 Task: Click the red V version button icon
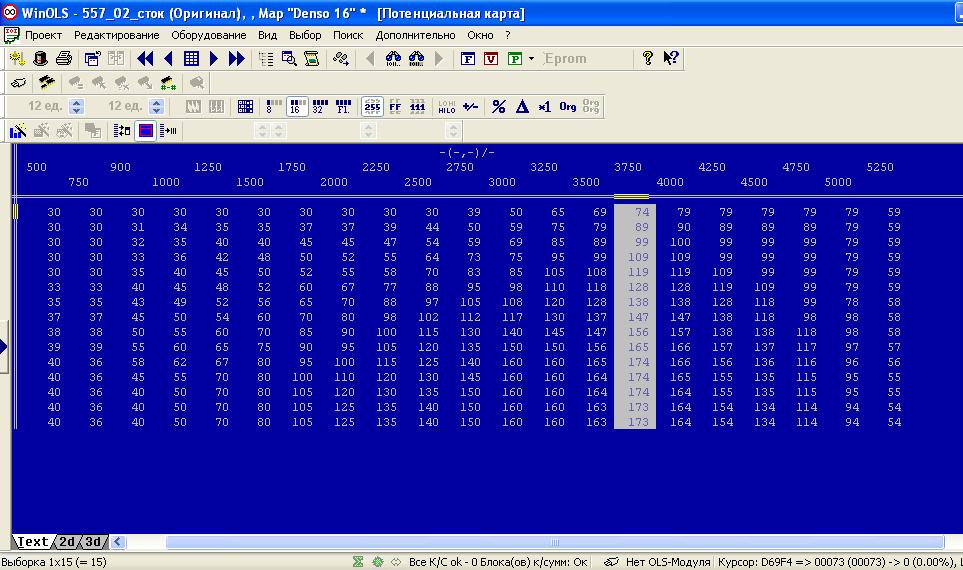pos(491,59)
